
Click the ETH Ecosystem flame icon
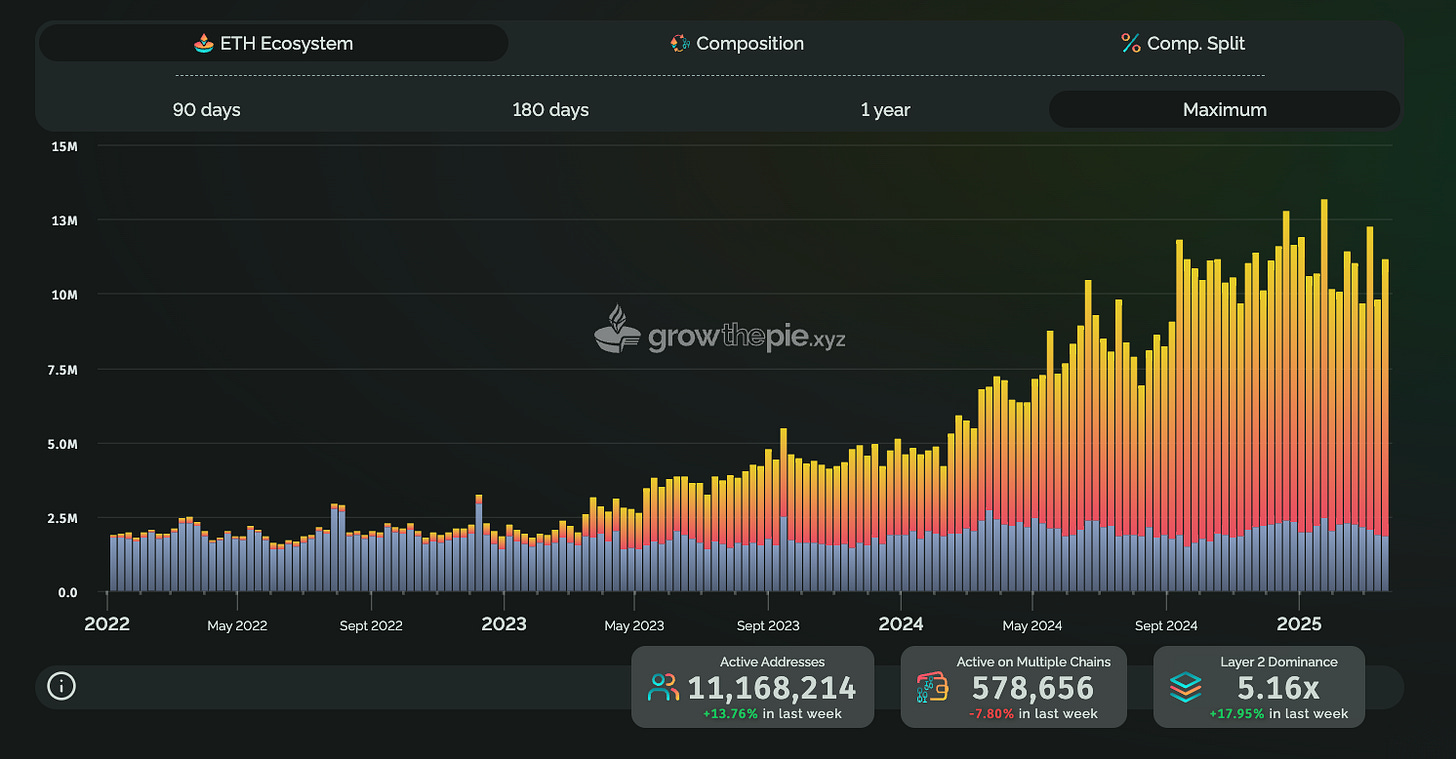204,43
